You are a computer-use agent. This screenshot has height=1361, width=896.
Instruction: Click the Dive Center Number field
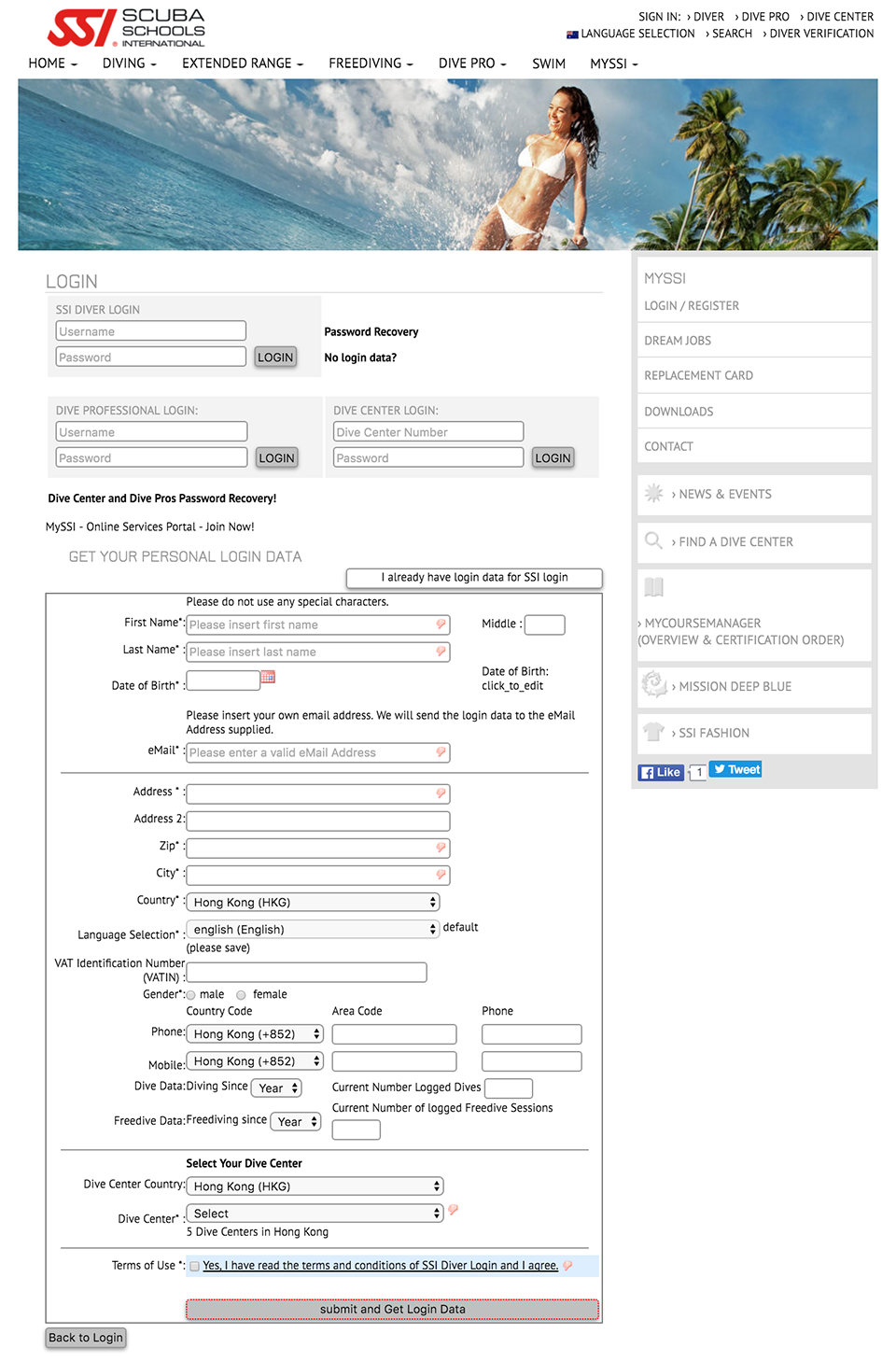tap(428, 431)
